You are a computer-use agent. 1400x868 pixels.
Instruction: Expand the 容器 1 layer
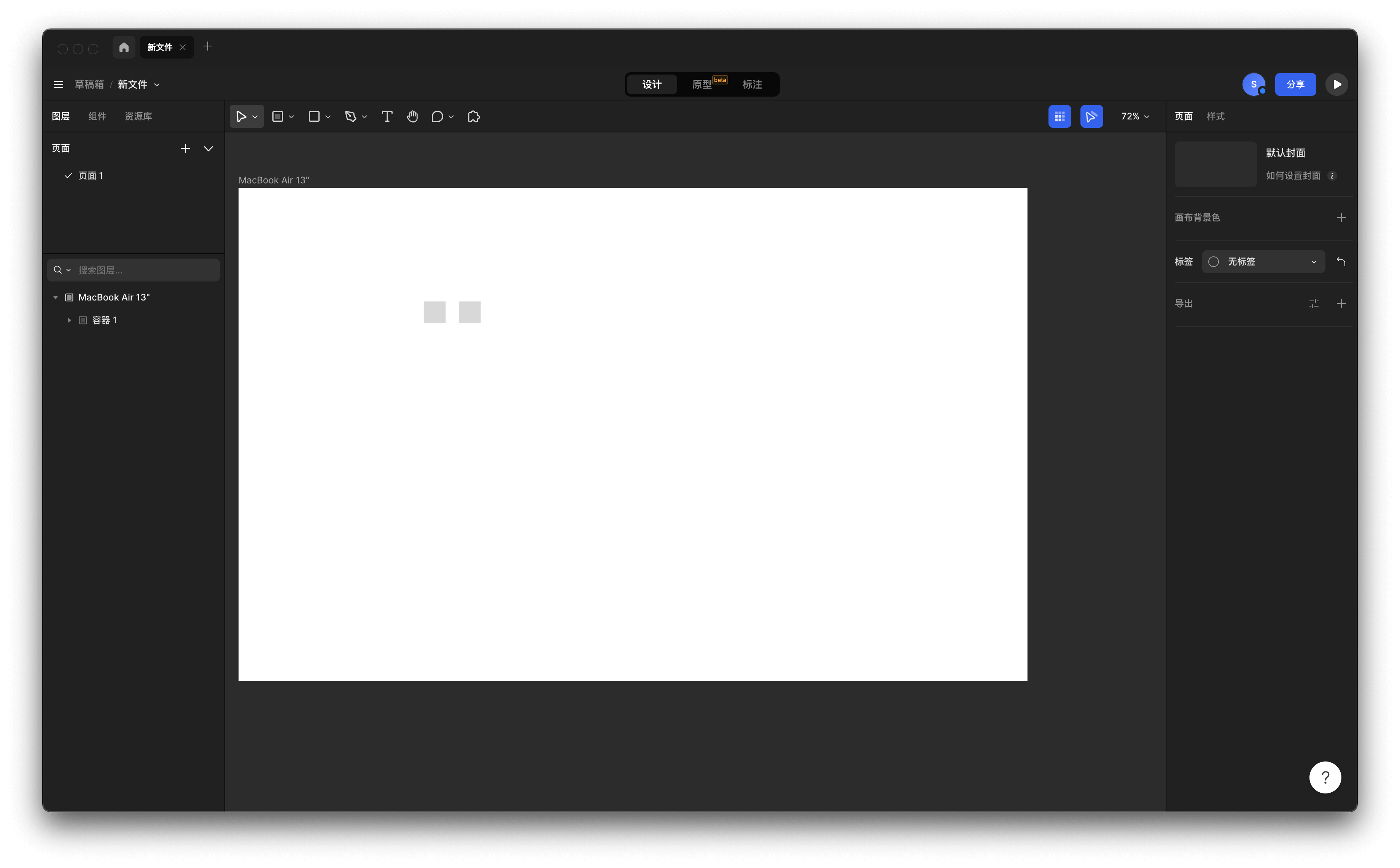(x=70, y=320)
